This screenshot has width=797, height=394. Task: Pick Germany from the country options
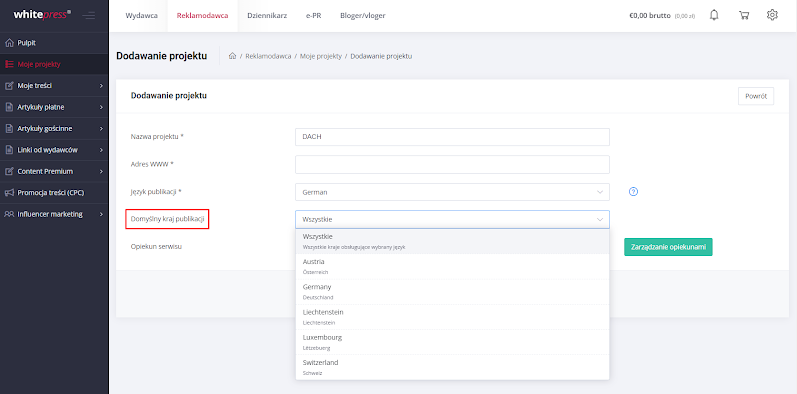pos(452,292)
